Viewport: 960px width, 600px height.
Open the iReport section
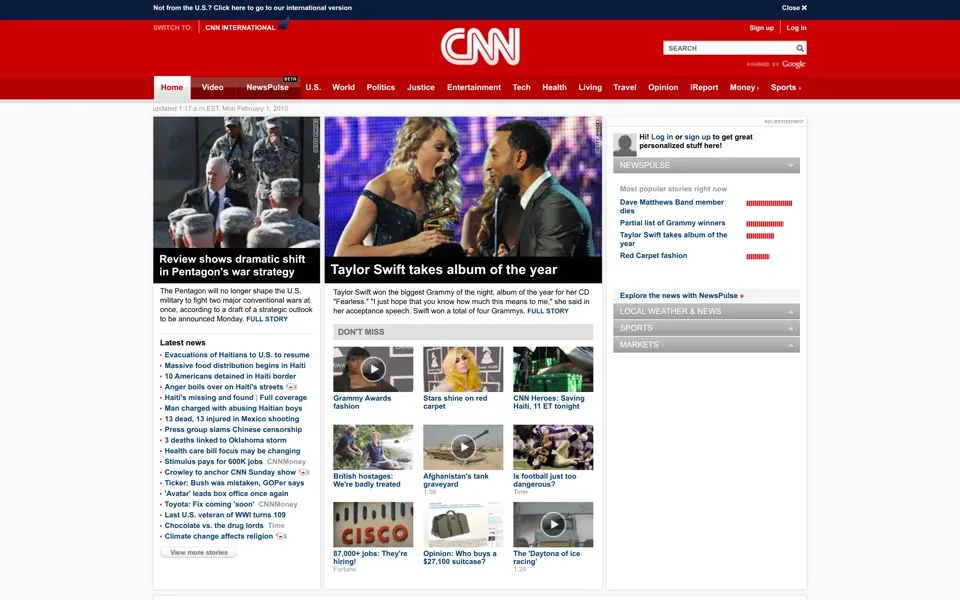coord(704,88)
